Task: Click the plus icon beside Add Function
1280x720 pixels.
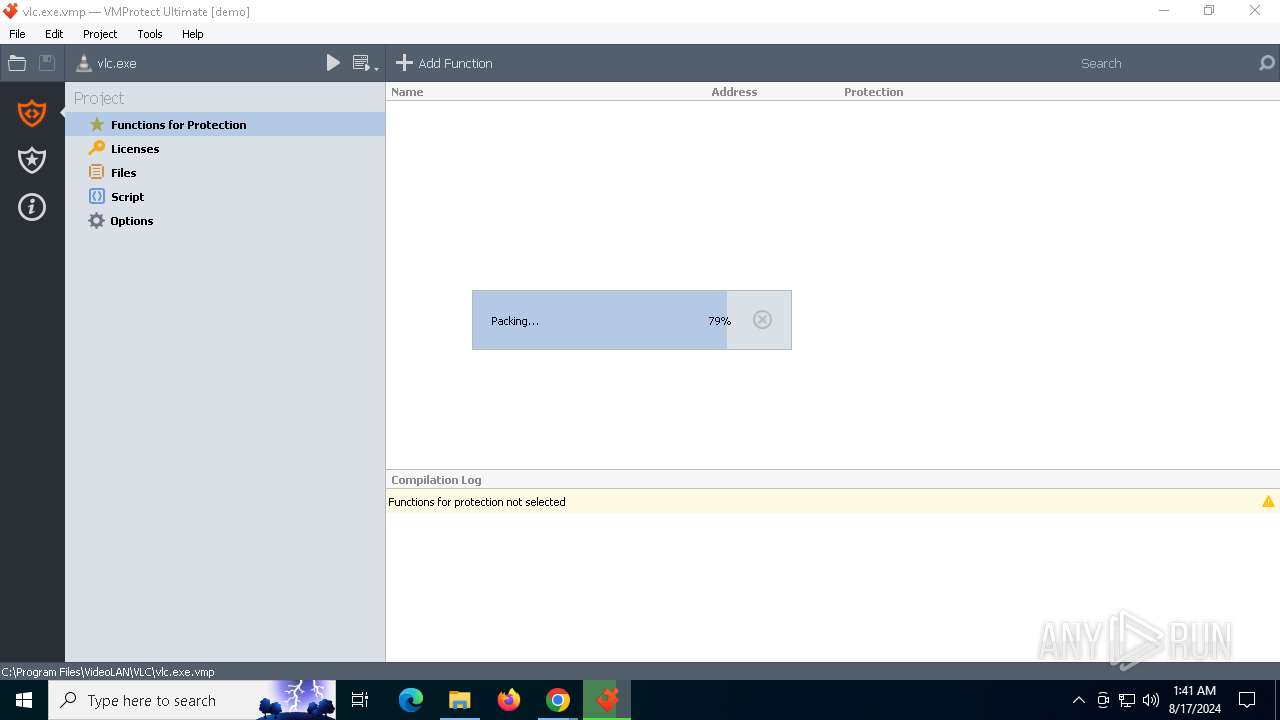Action: tap(404, 63)
